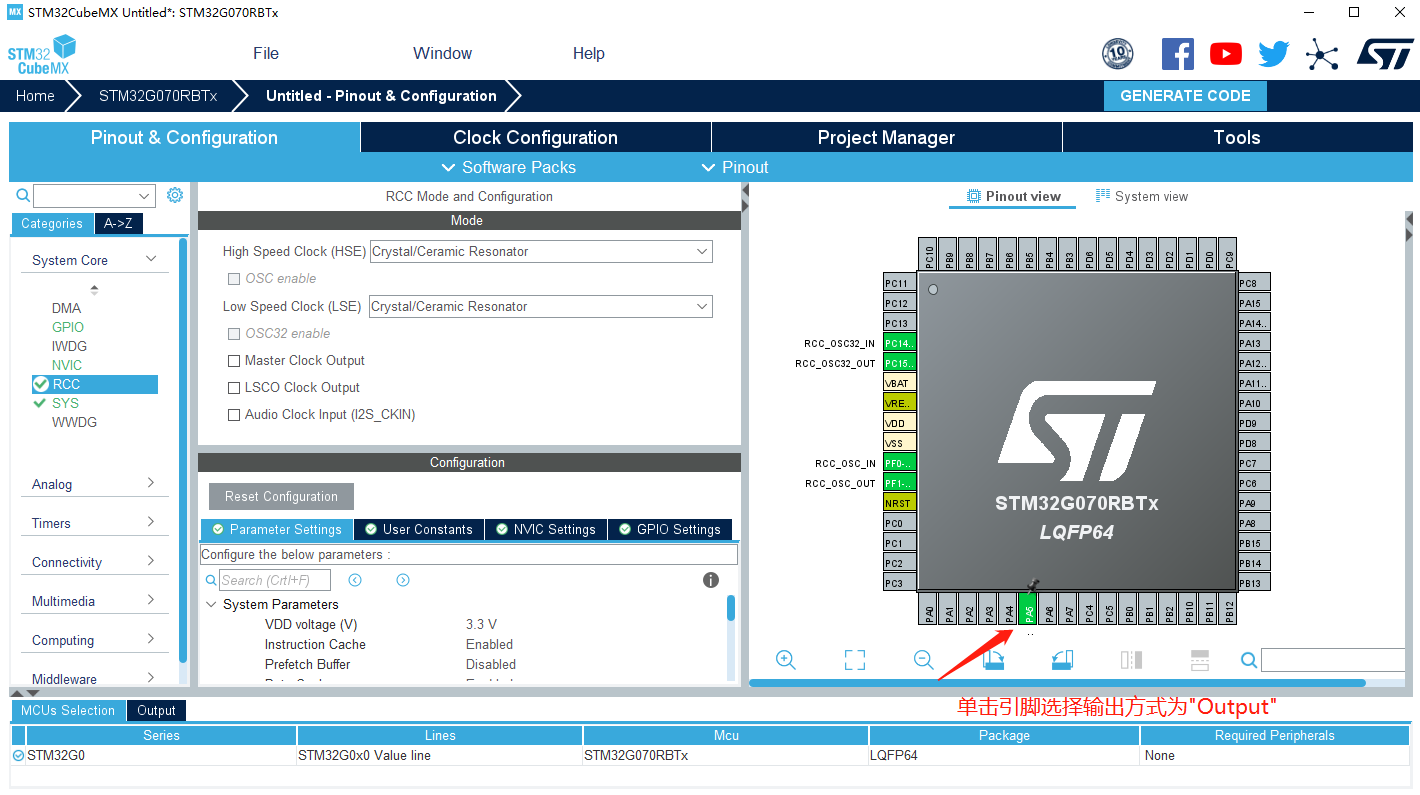Click Reset Configuration button

coord(281,497)
